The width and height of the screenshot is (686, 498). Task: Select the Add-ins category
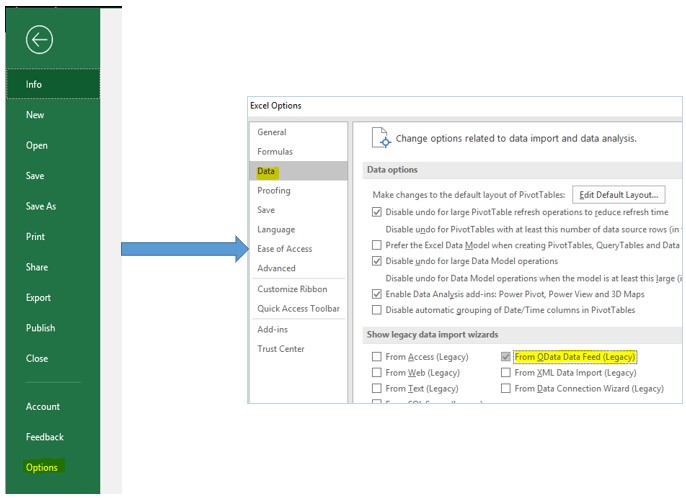(x=299, y=329)
